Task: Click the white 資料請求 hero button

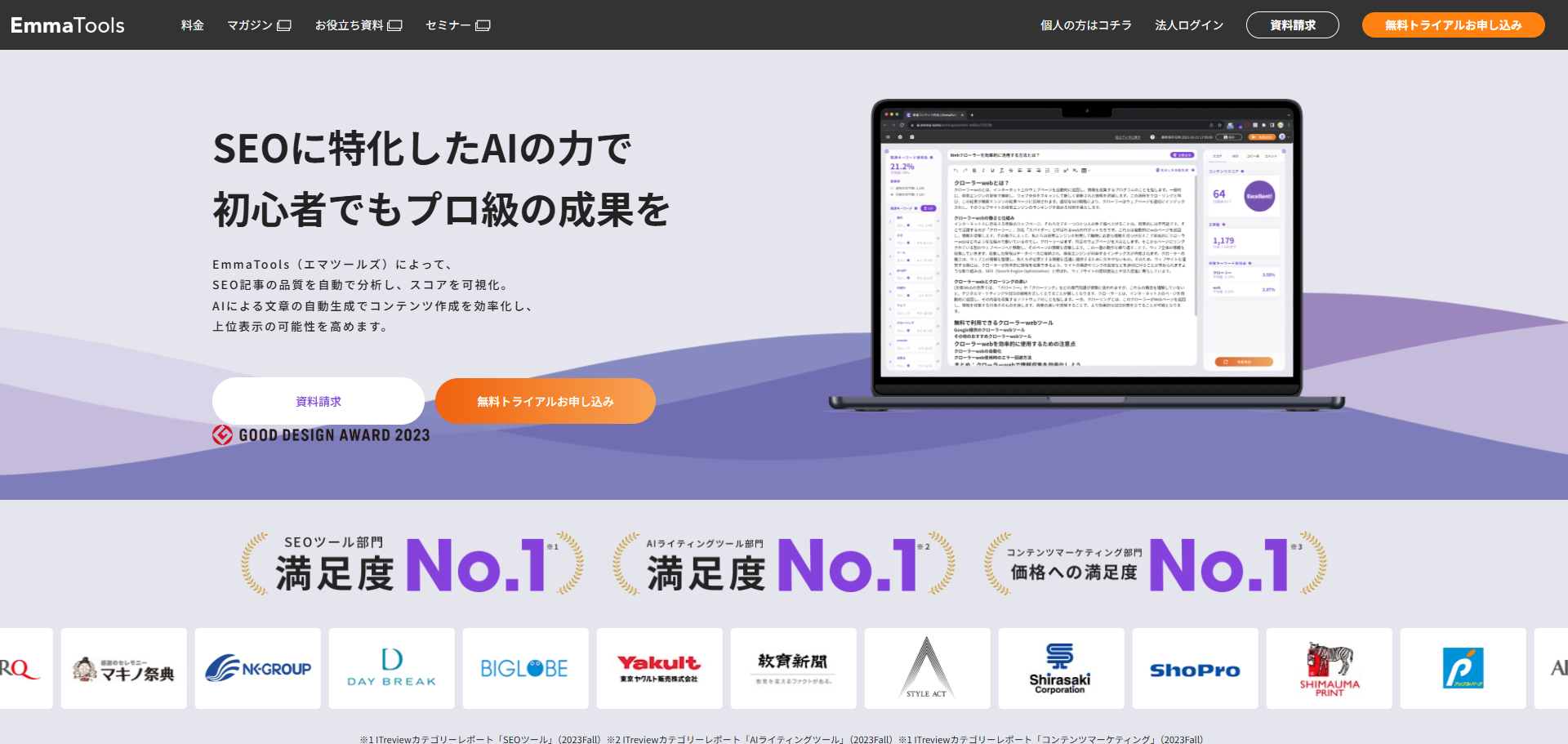Action: tap(318, 401)
